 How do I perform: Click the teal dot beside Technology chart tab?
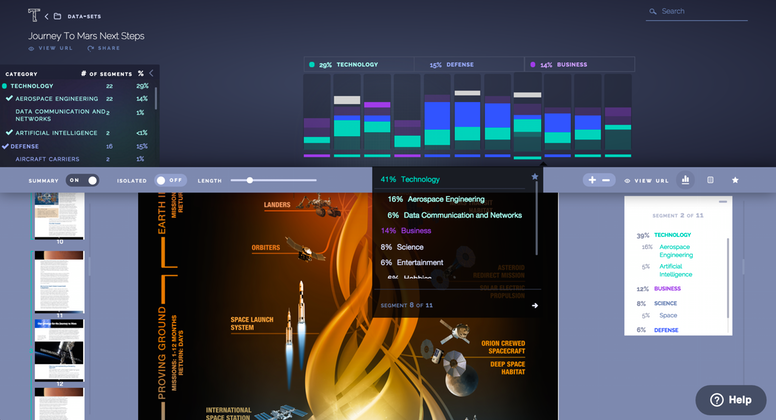312,64
